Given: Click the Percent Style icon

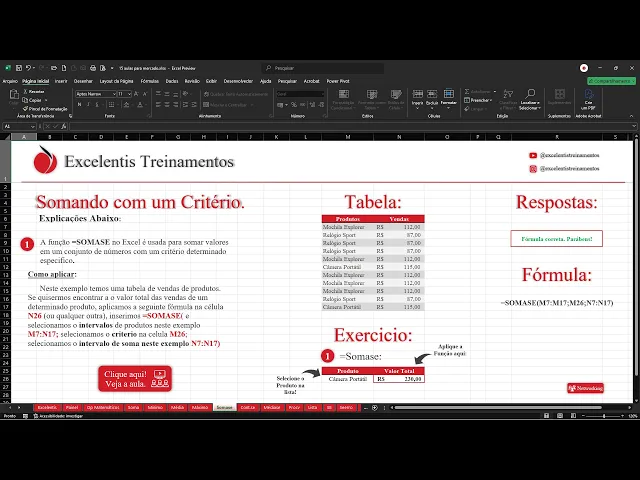Looking at the screenshot, I should coord(294,105).
